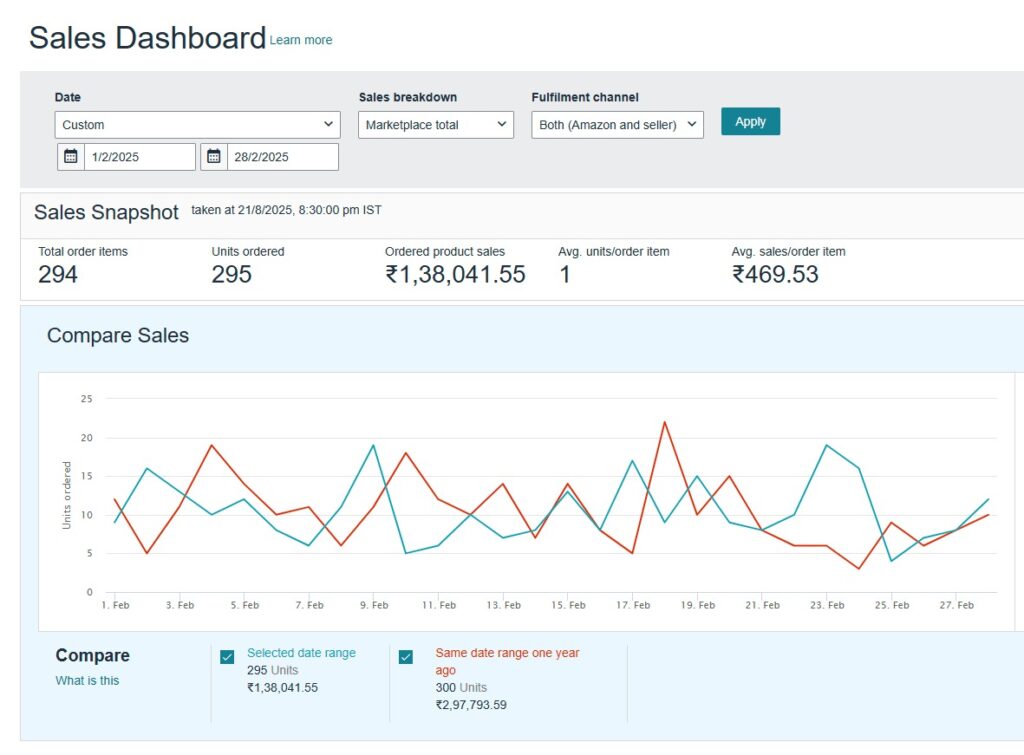Screen dimensions: 1024x755
Task: Click the Units ordered value 295
Action: coord(231,275)
